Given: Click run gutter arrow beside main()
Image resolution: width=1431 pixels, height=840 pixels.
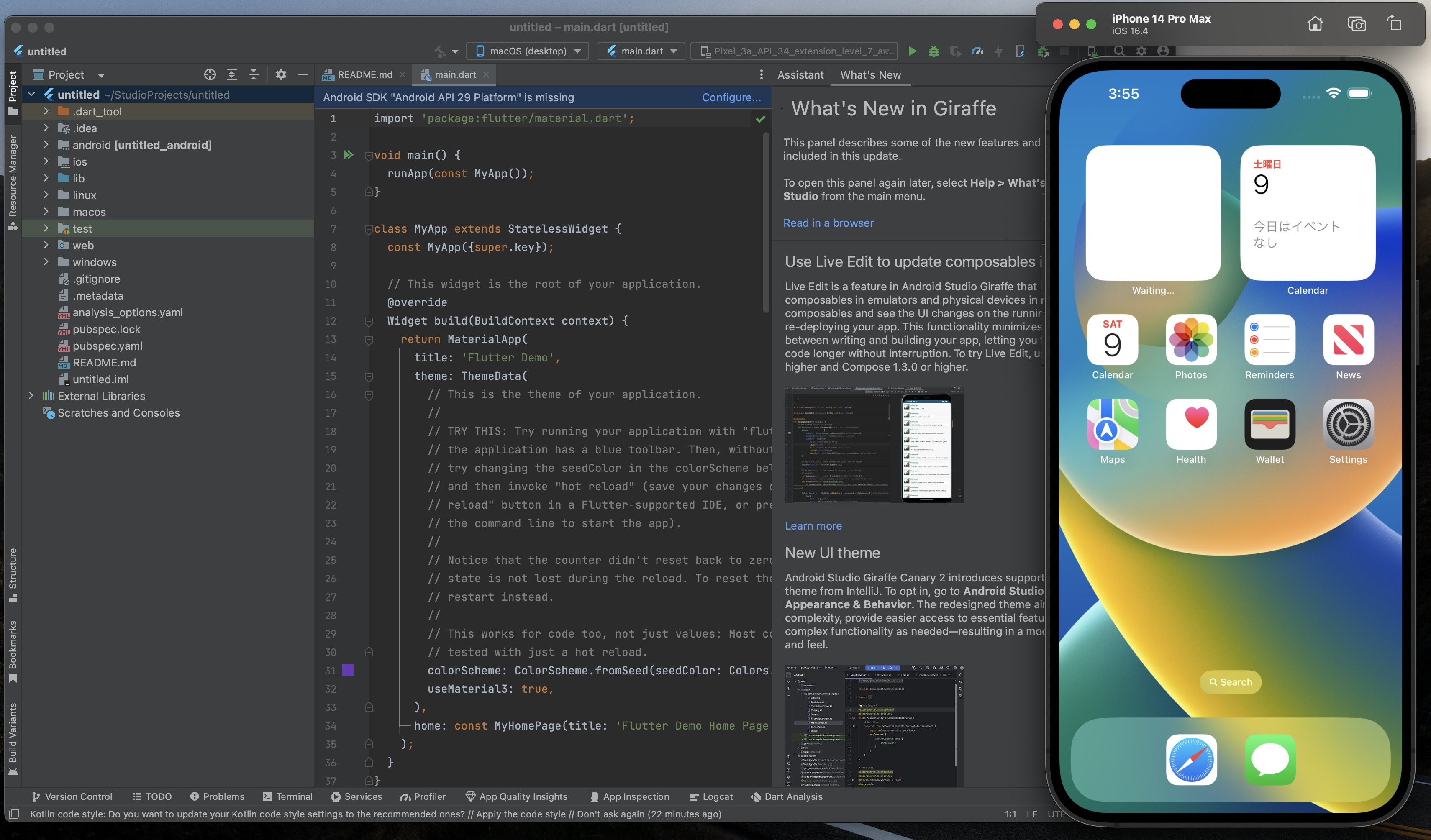Looking at the screenshot, I should coord(349,155).
